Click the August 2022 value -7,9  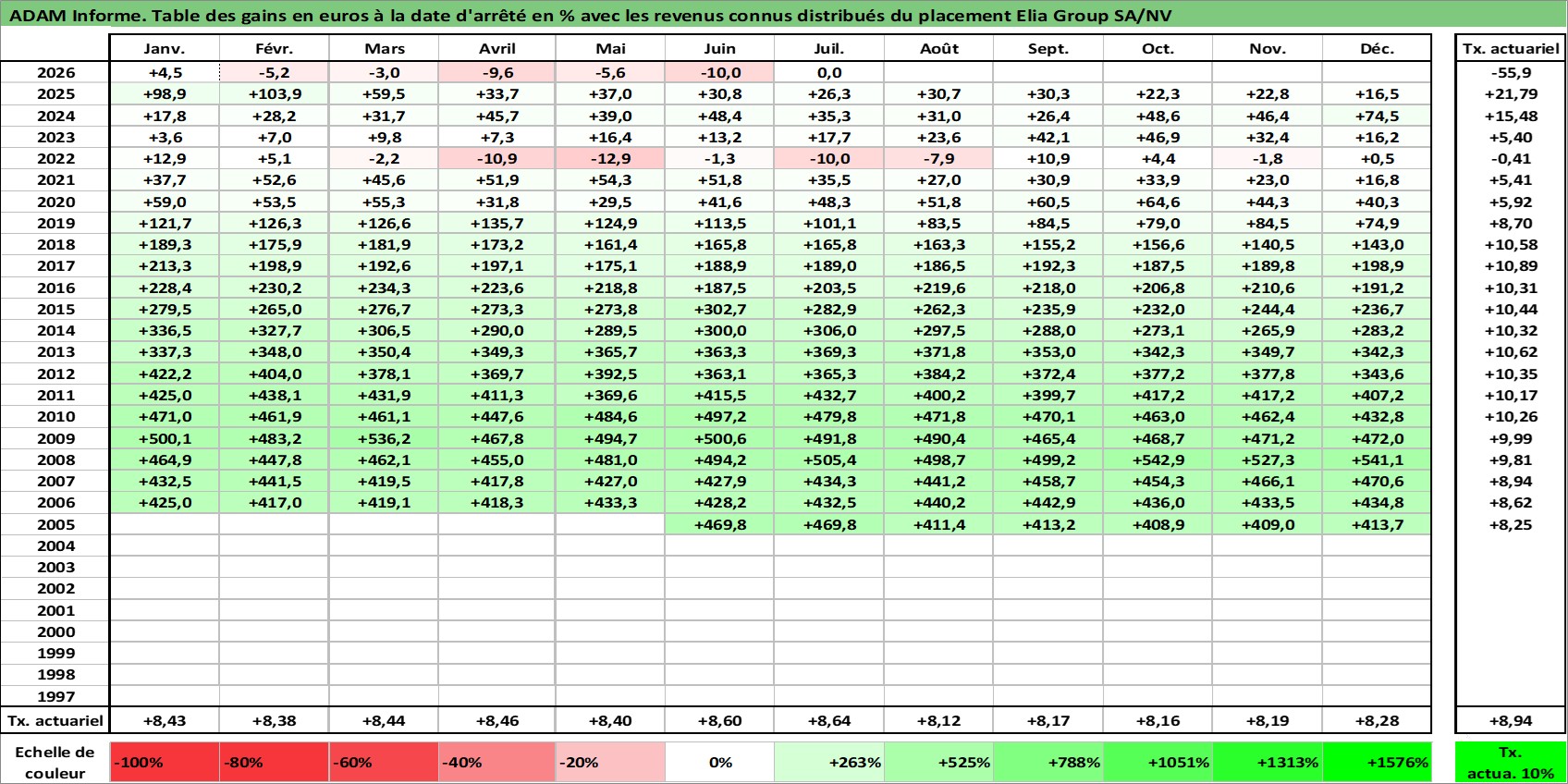click(938, 159)
